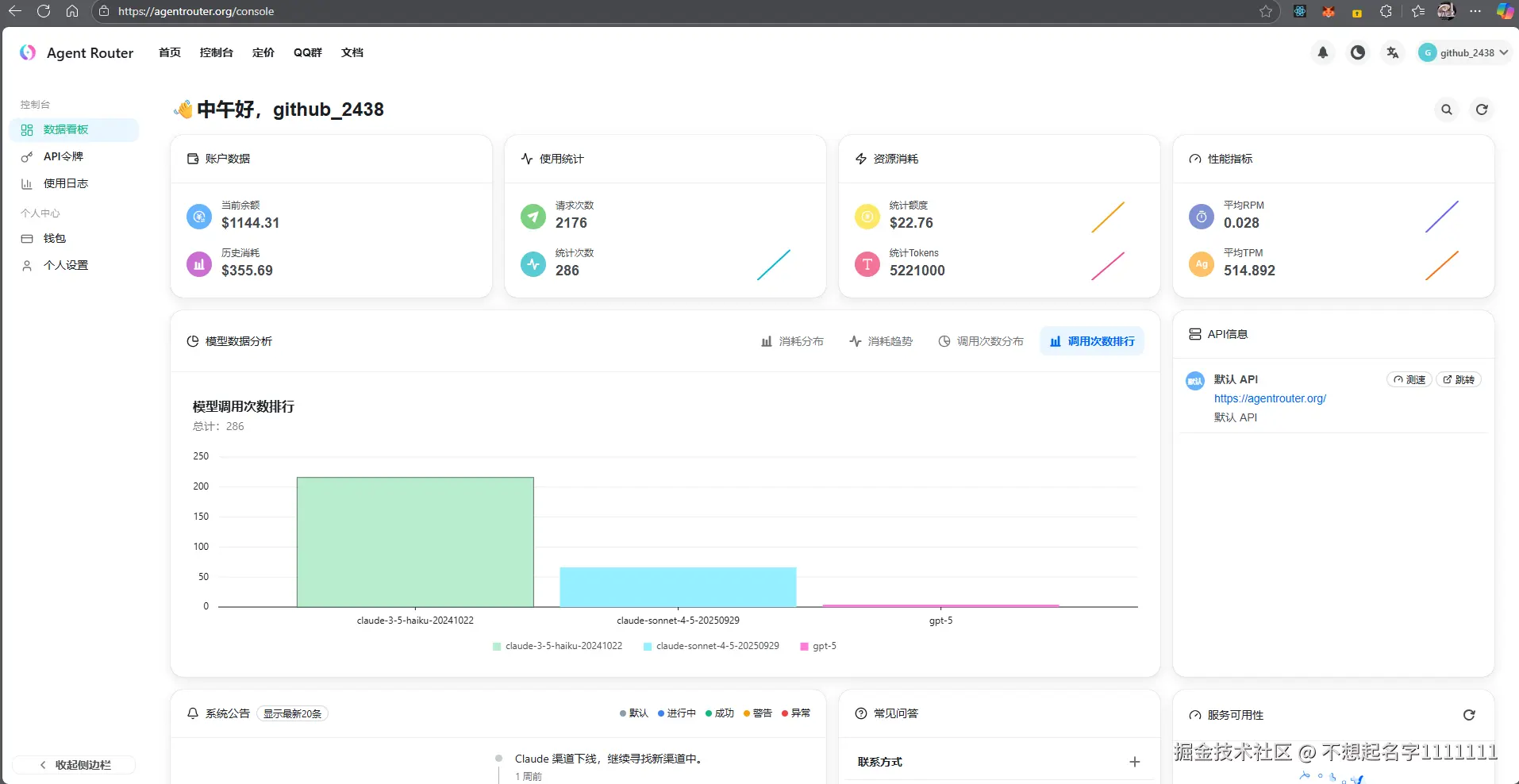Screen dimensions: 1519x784
Task: Toggle the gpt-5 legend entry
Action: pyautogui.click(x=817, y=646)
